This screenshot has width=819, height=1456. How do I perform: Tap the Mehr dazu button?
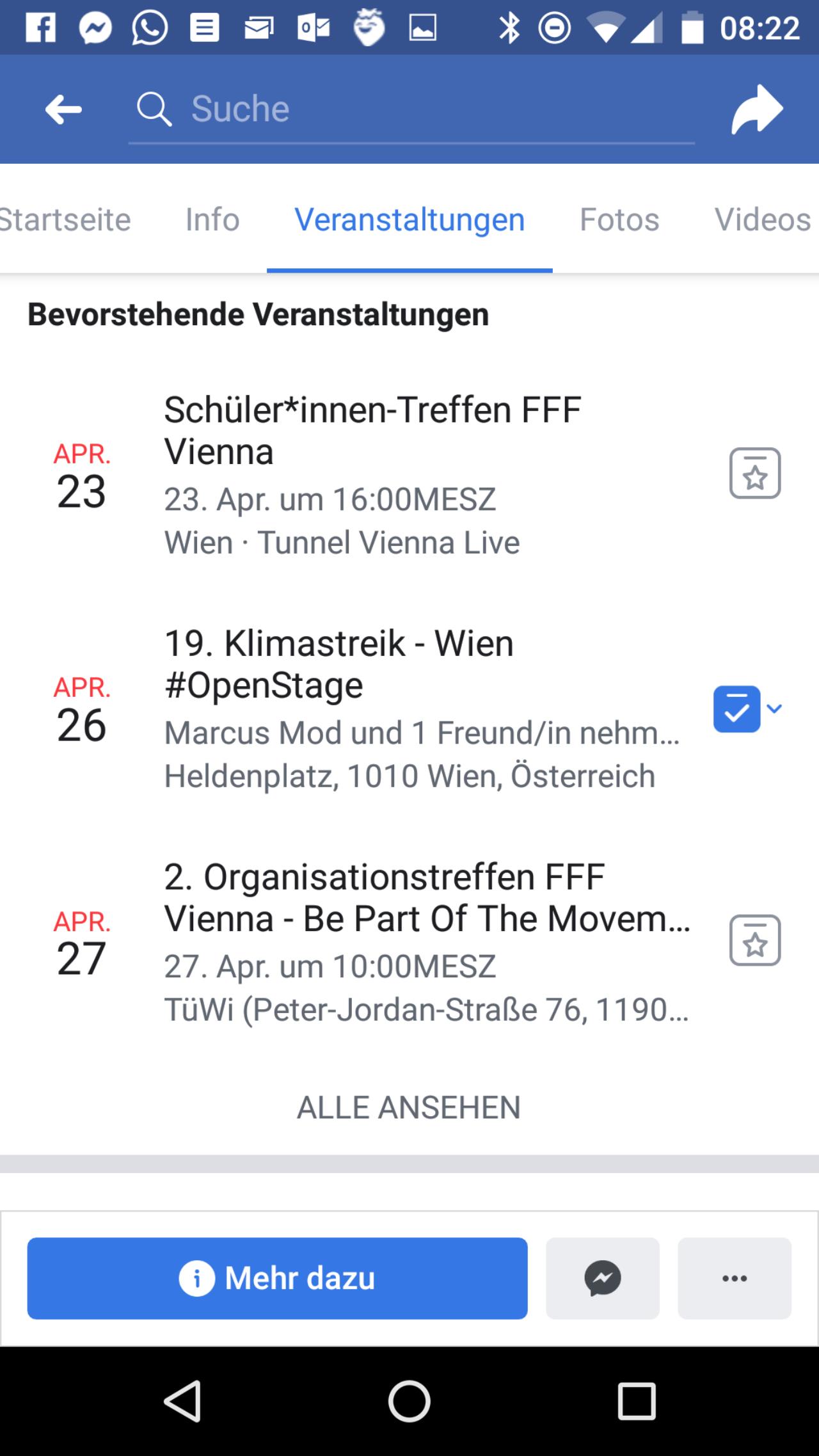(277, 1278)
